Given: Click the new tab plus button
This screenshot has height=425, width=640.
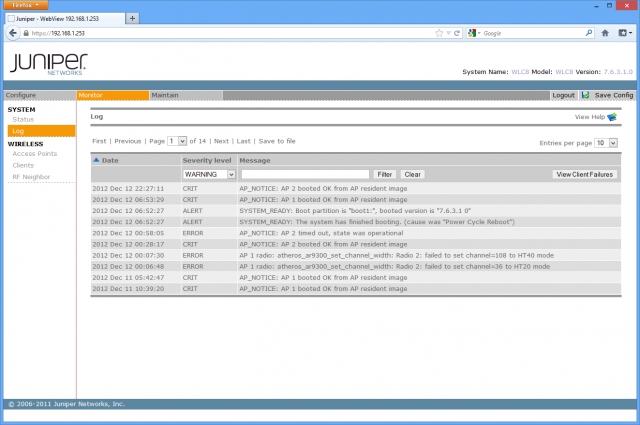Looking at the screenshot, I should tap(132, 18).
